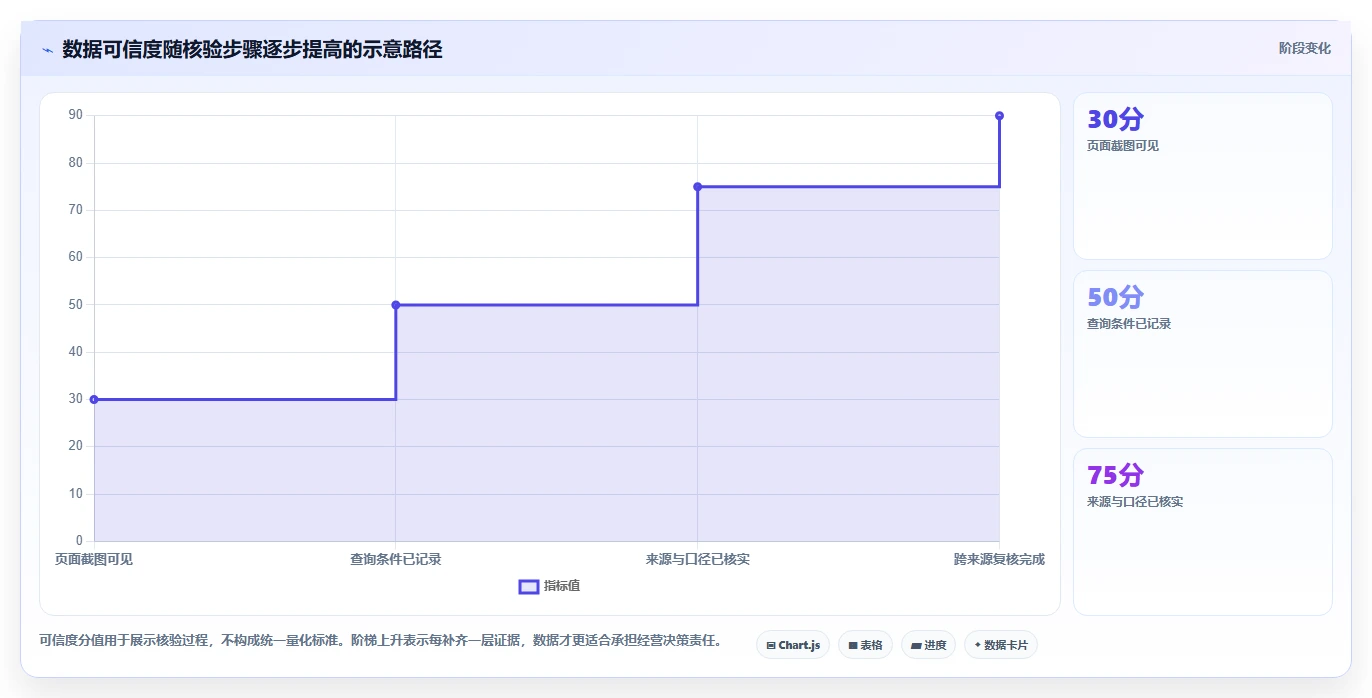Click x-axis label 来源与口径已核实
Viewport: 1372px width, 698px height.
pyautogui.click(x=698, y=560)
